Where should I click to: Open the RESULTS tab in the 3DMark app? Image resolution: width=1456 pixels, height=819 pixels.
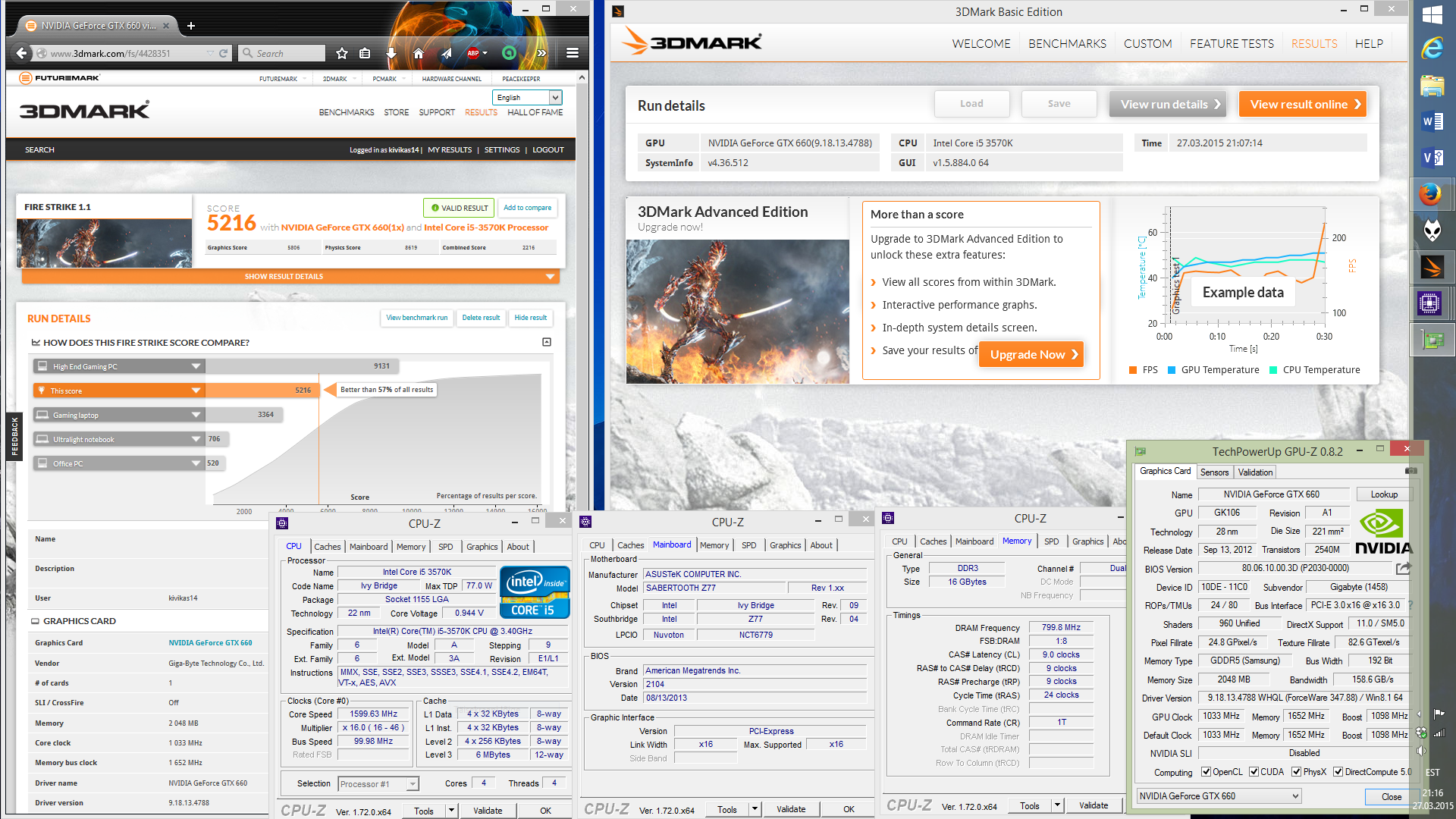tap(1314, 44)
